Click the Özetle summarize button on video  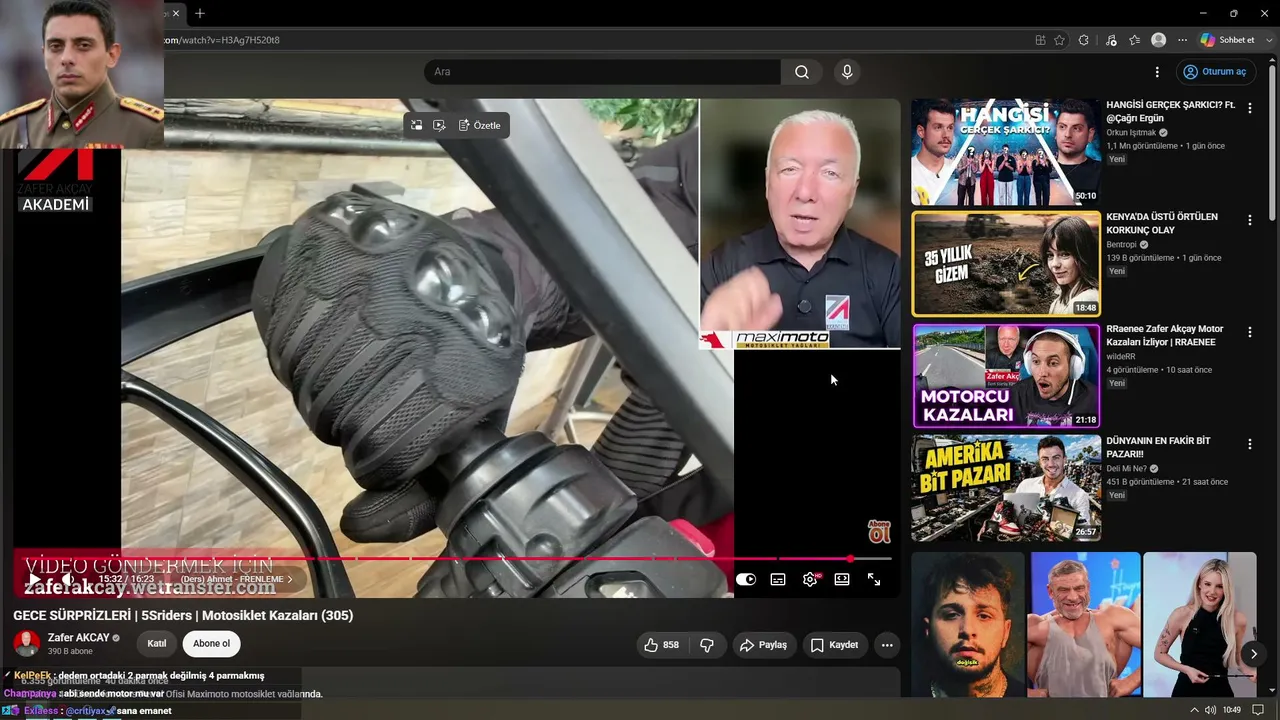pyautogui.click(x=480, y=125)
